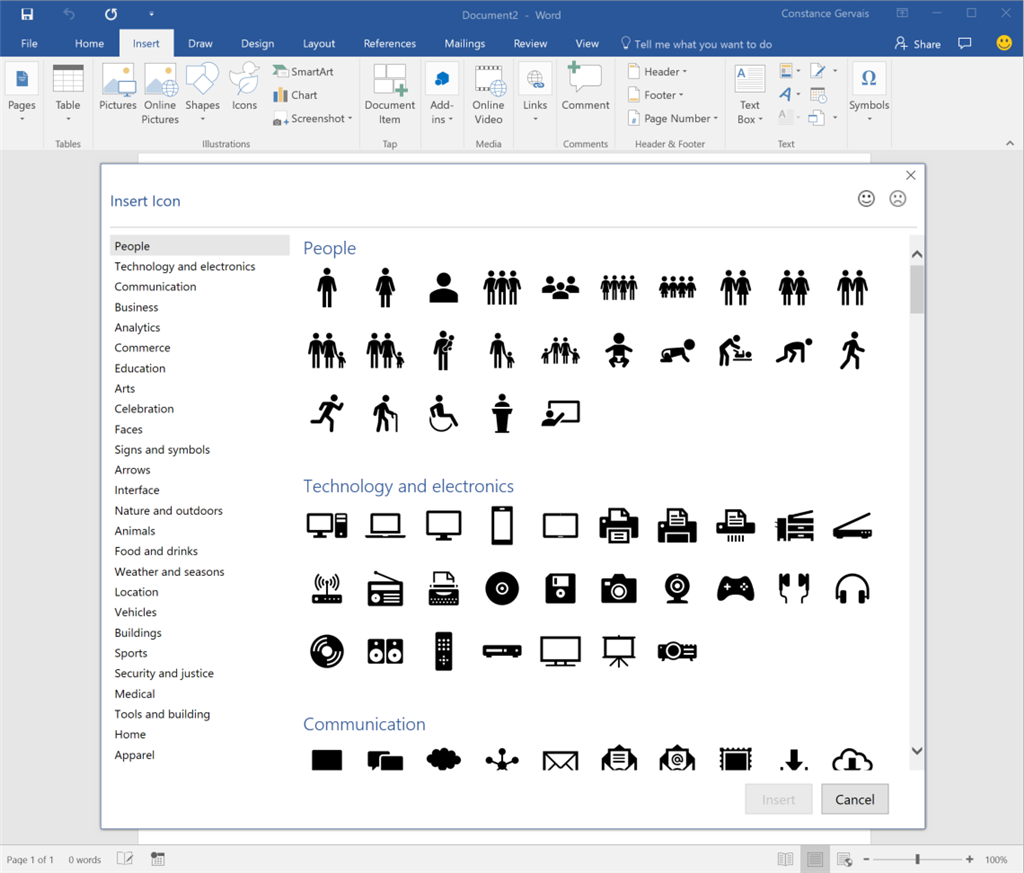The width and height of the screenshot is (1024, 873).
Task: Switch to Print Layout view in status bar
Action: click(x=815, y=859)
